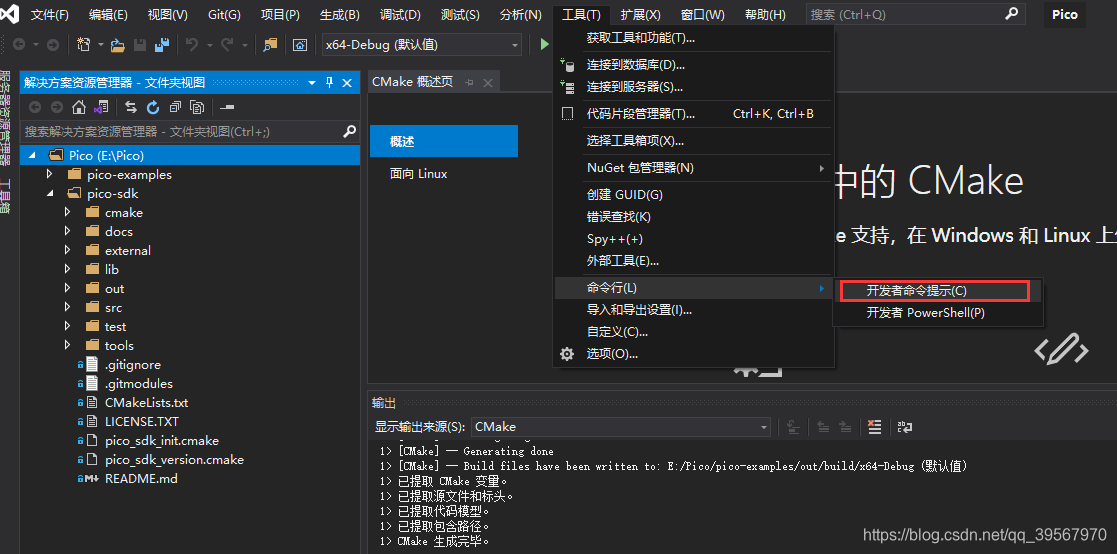Open the 文件(F) menu
The width and height of the screenshot is (1117, 554).
pyautogui.click(x=50, y=15)
